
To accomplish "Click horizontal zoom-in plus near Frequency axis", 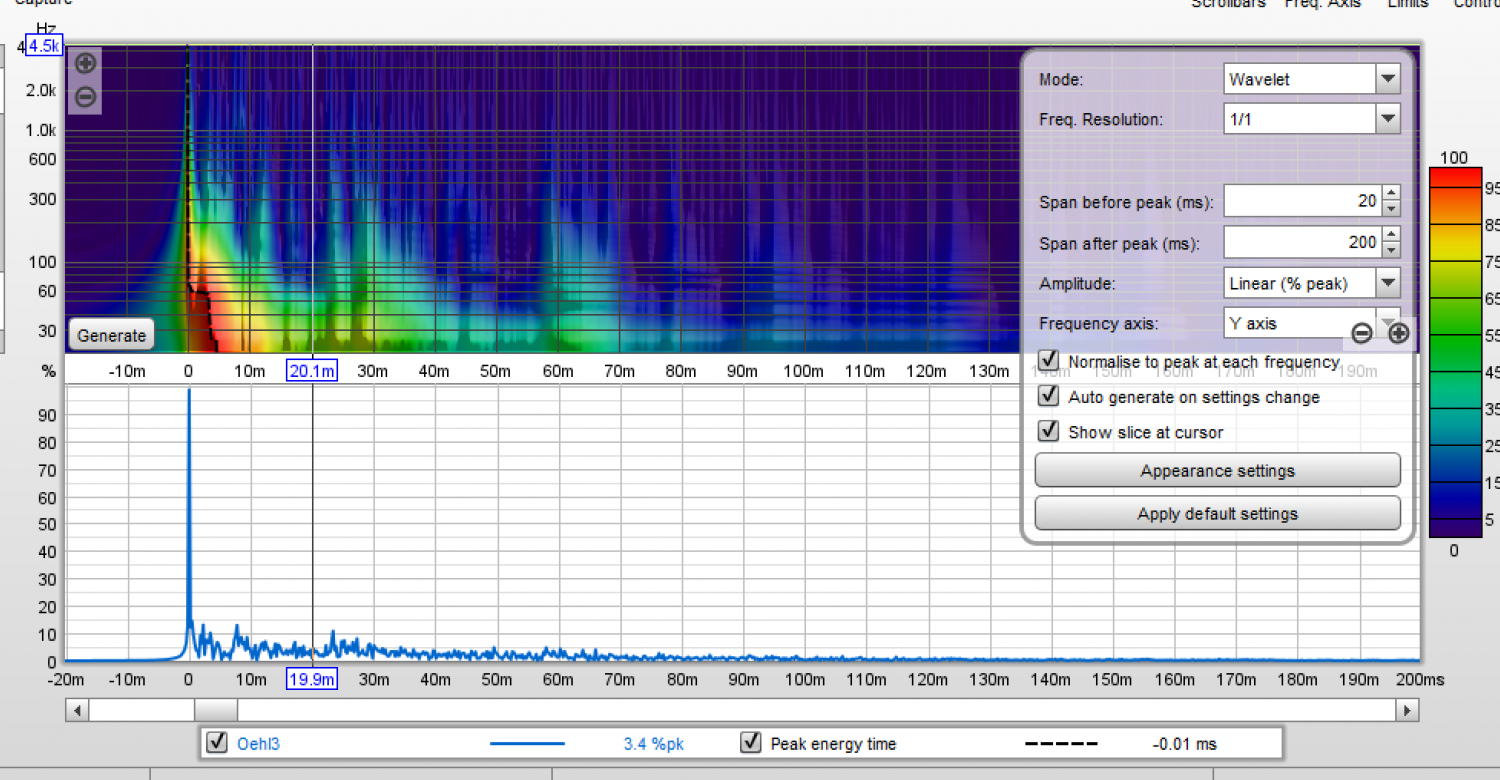I will (x=1398, y=334).
